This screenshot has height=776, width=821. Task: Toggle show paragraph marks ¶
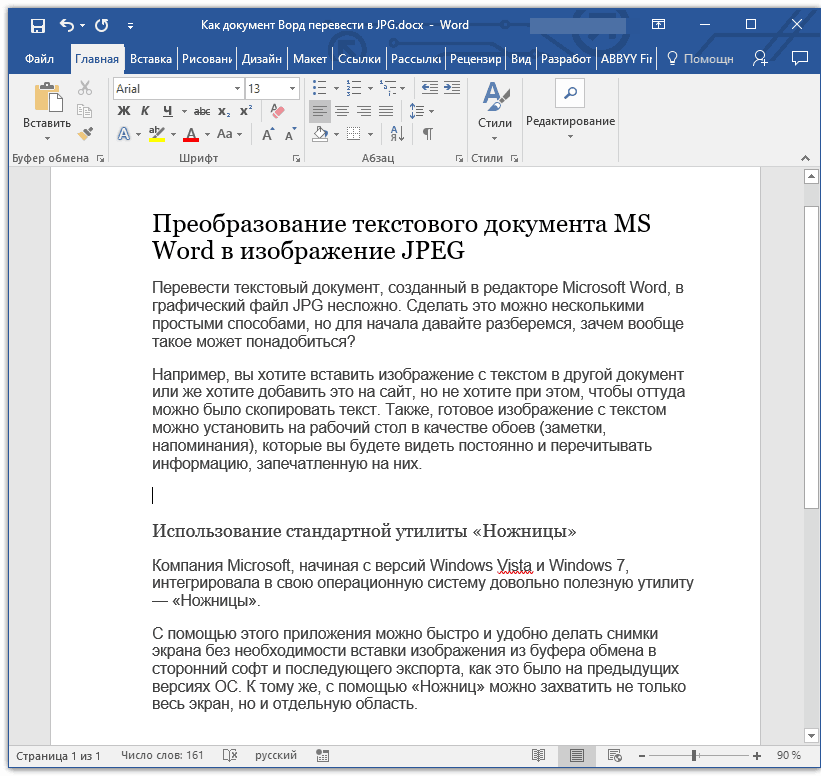pos(428,134)
